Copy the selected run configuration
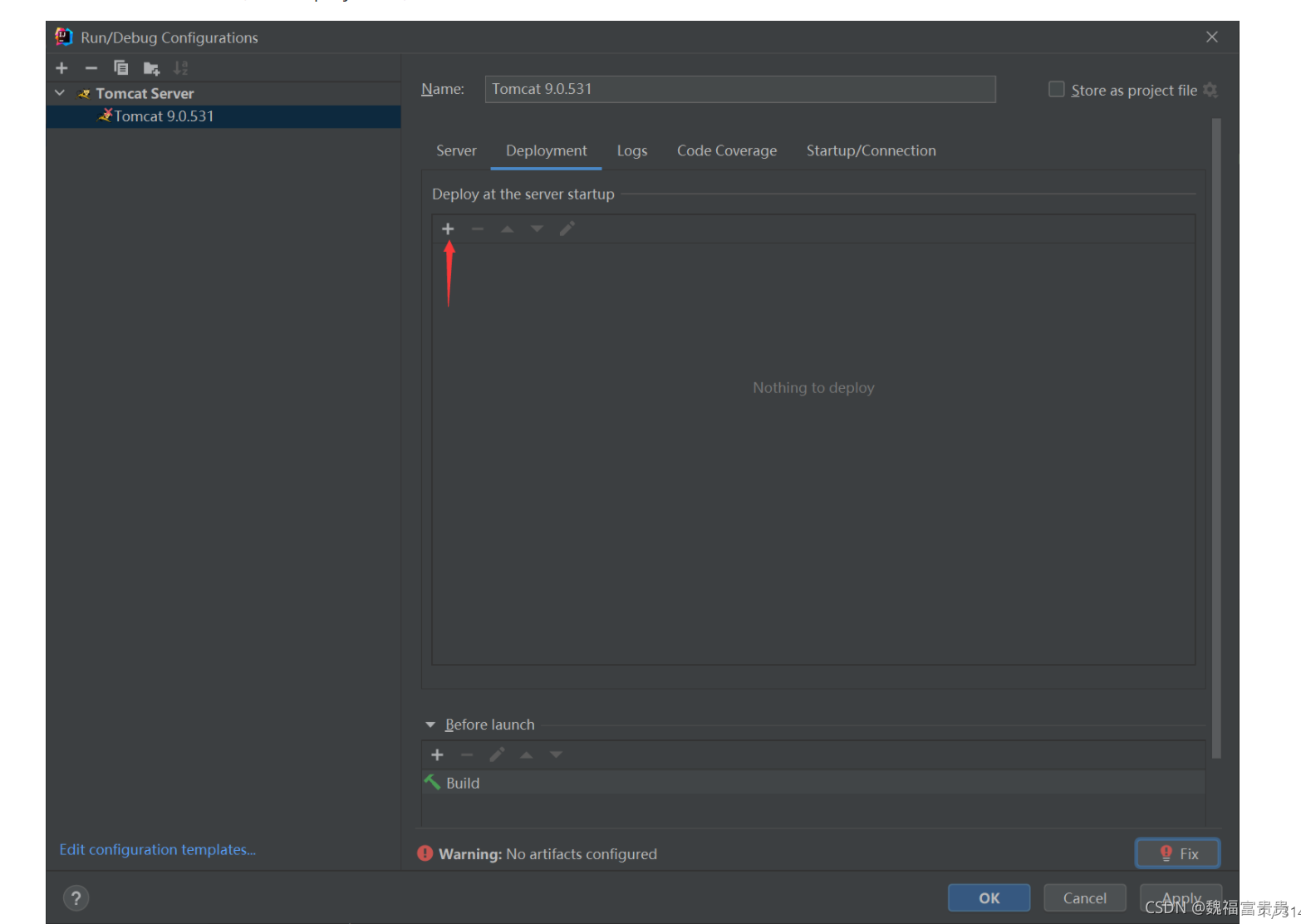The image size is (1301, 924). tap(121, 68)
